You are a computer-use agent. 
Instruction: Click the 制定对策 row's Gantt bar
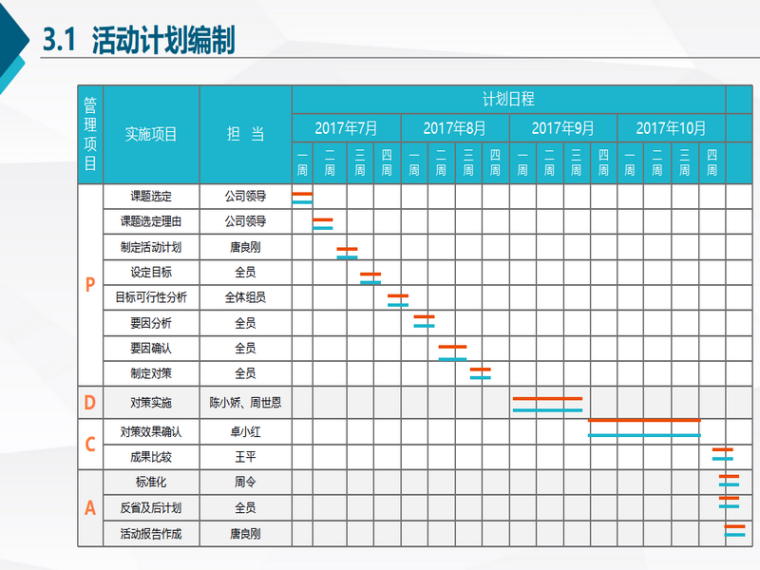point(480,373)
